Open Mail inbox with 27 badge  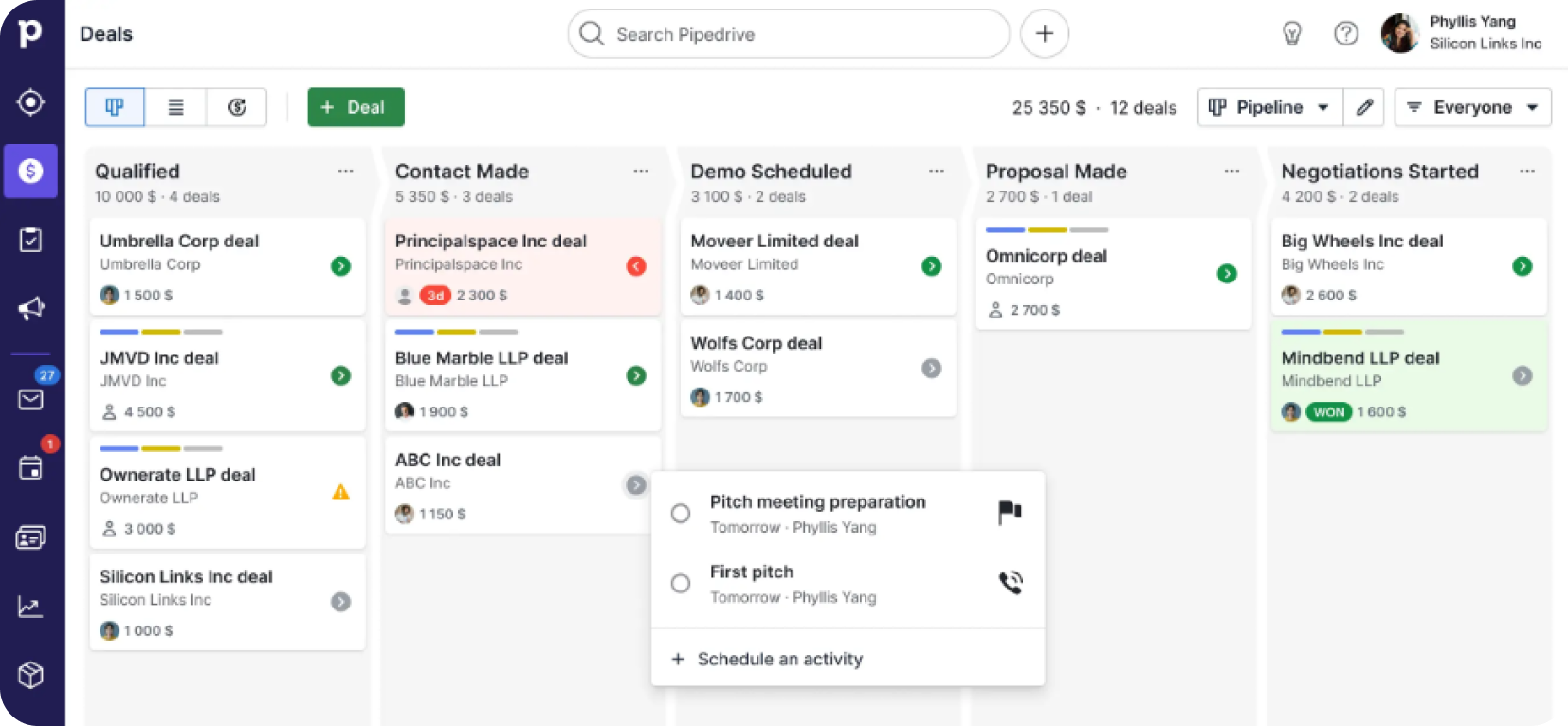coord(30,399)
